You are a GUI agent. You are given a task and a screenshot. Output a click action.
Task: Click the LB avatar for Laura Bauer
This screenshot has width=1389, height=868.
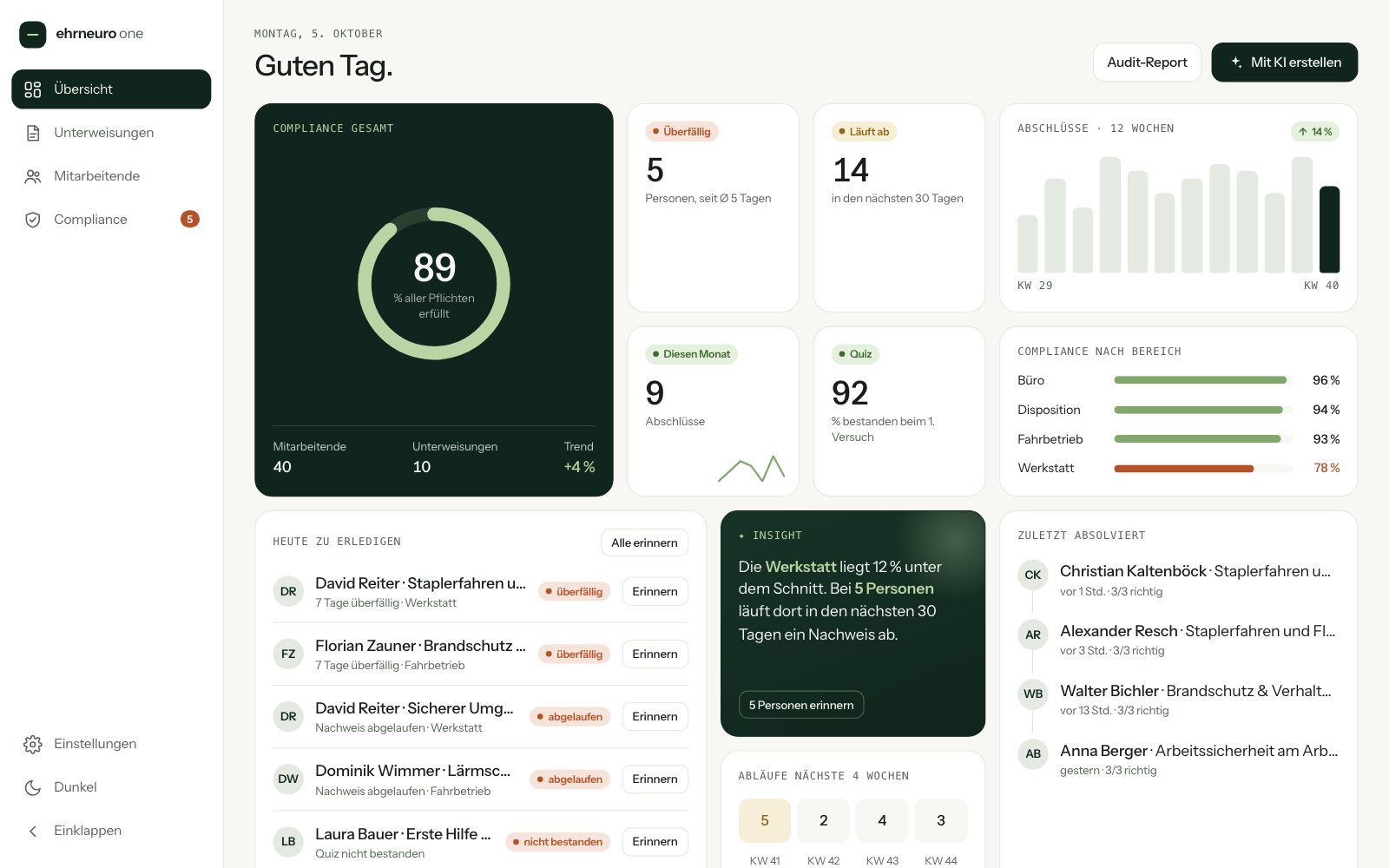coord(288,841)
